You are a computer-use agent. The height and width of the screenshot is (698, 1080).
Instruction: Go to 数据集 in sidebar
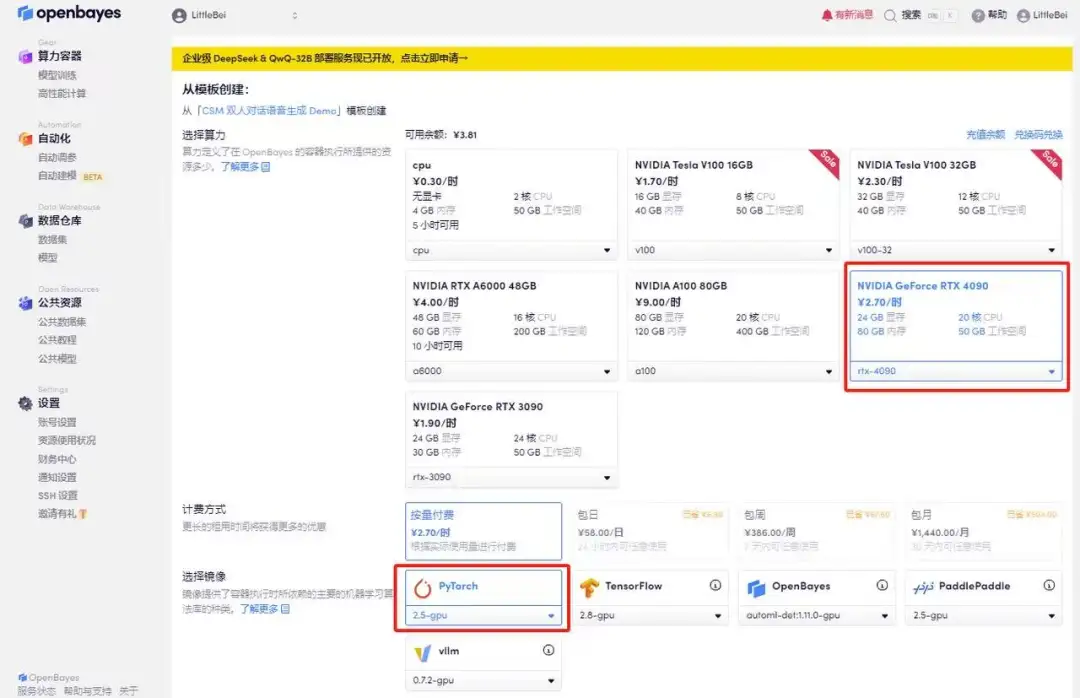(x=52, y=240)
